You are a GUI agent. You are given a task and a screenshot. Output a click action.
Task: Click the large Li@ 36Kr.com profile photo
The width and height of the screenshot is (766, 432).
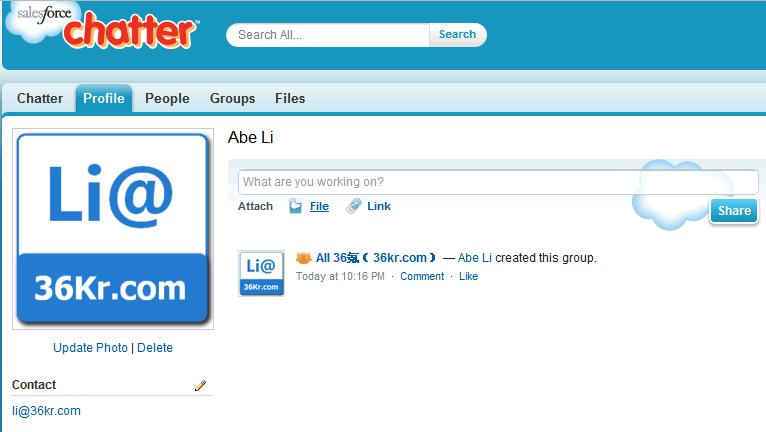pyautogui.click(x=113, y=229)
